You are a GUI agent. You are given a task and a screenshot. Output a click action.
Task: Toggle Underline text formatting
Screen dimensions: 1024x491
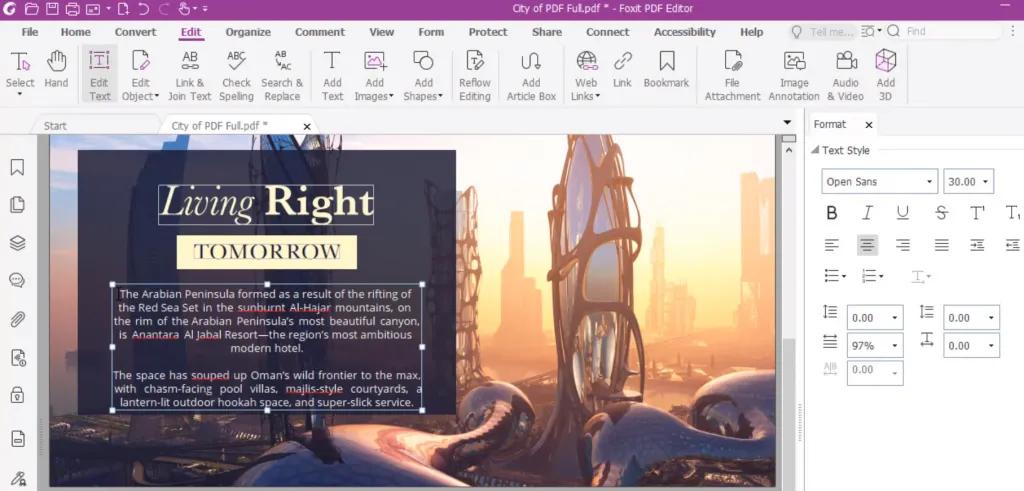pos(903,212)
